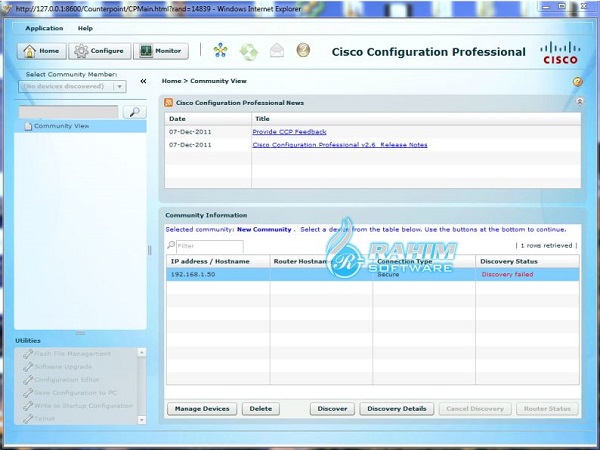Image resolution: width=600 pixels, height=450 pixels.
Task: Collapse the Cisco Configuration Professional News panel
Action: pos(579,102)
